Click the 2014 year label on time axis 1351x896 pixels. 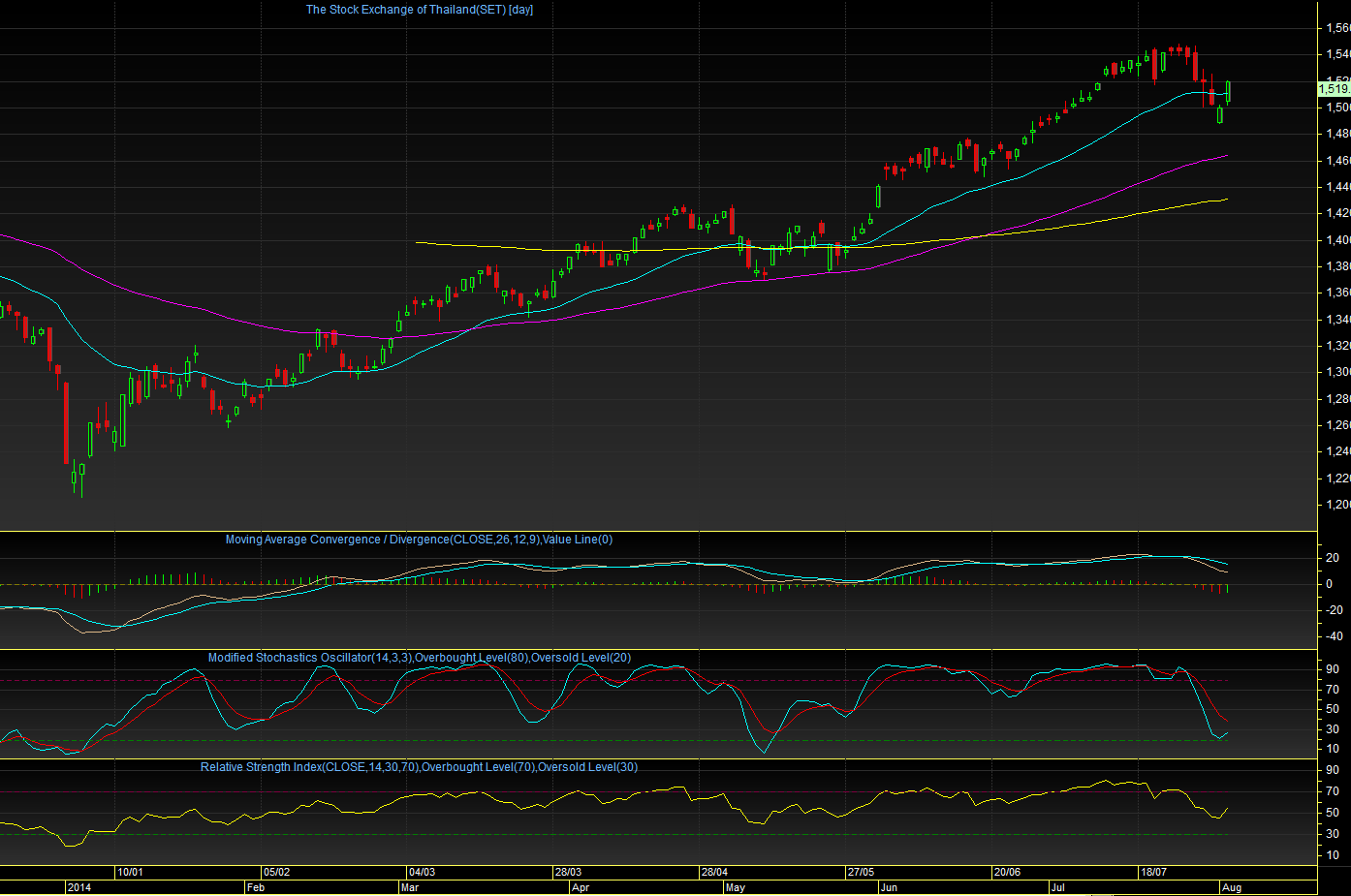pos(79,887)
